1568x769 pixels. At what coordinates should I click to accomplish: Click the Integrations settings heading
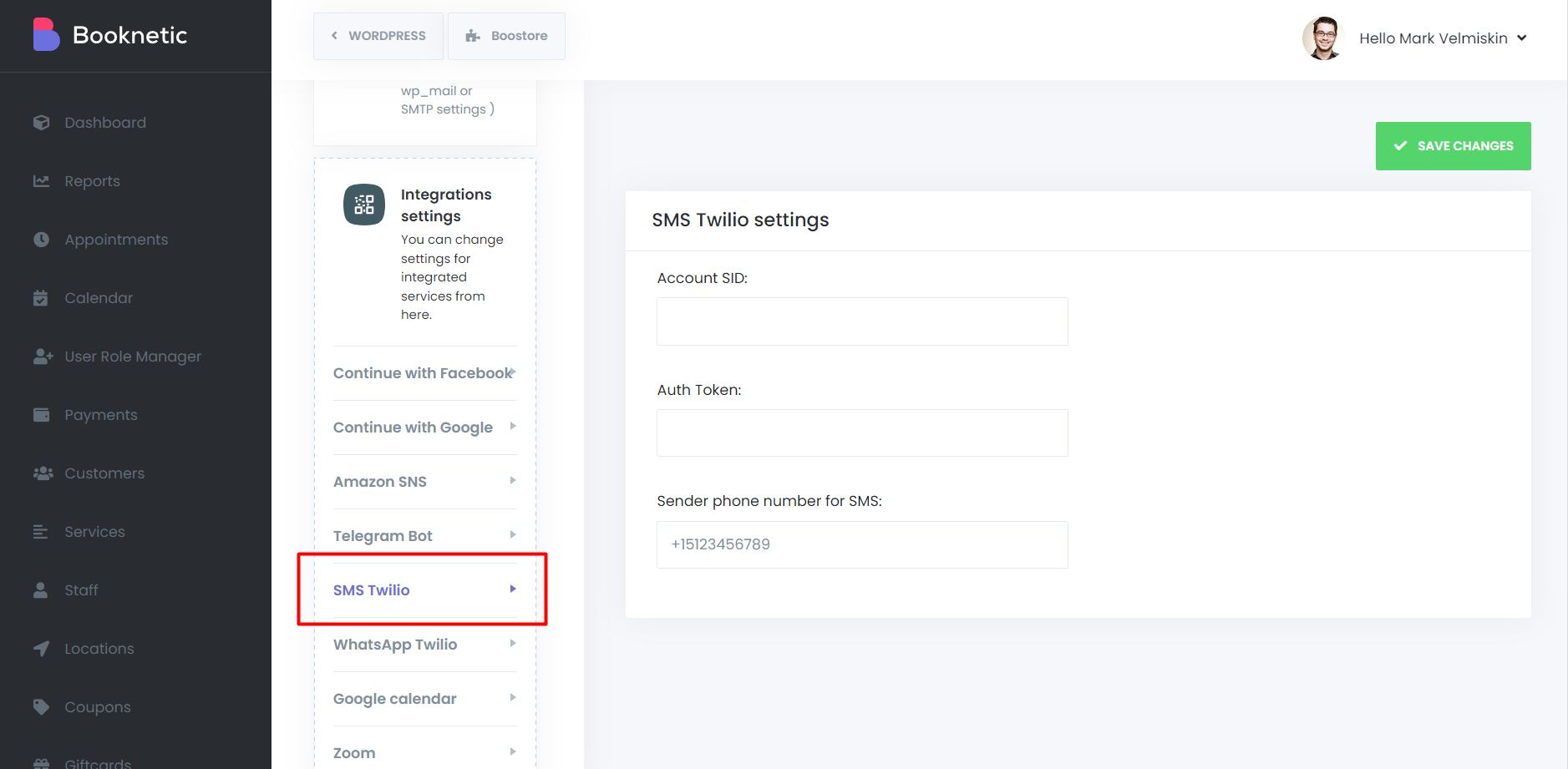tap(446, 205)
